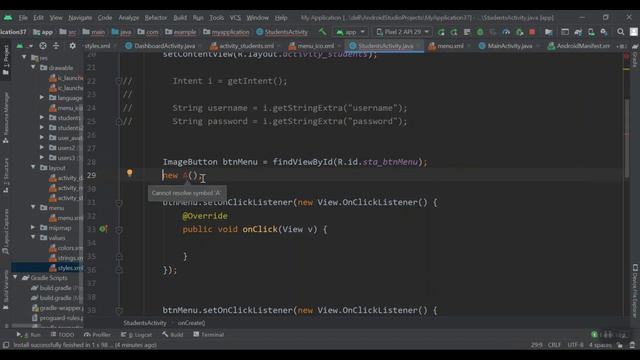Collapse the drawable folder
The width and height of the screenshot is (640, 360).
(33, 67)
